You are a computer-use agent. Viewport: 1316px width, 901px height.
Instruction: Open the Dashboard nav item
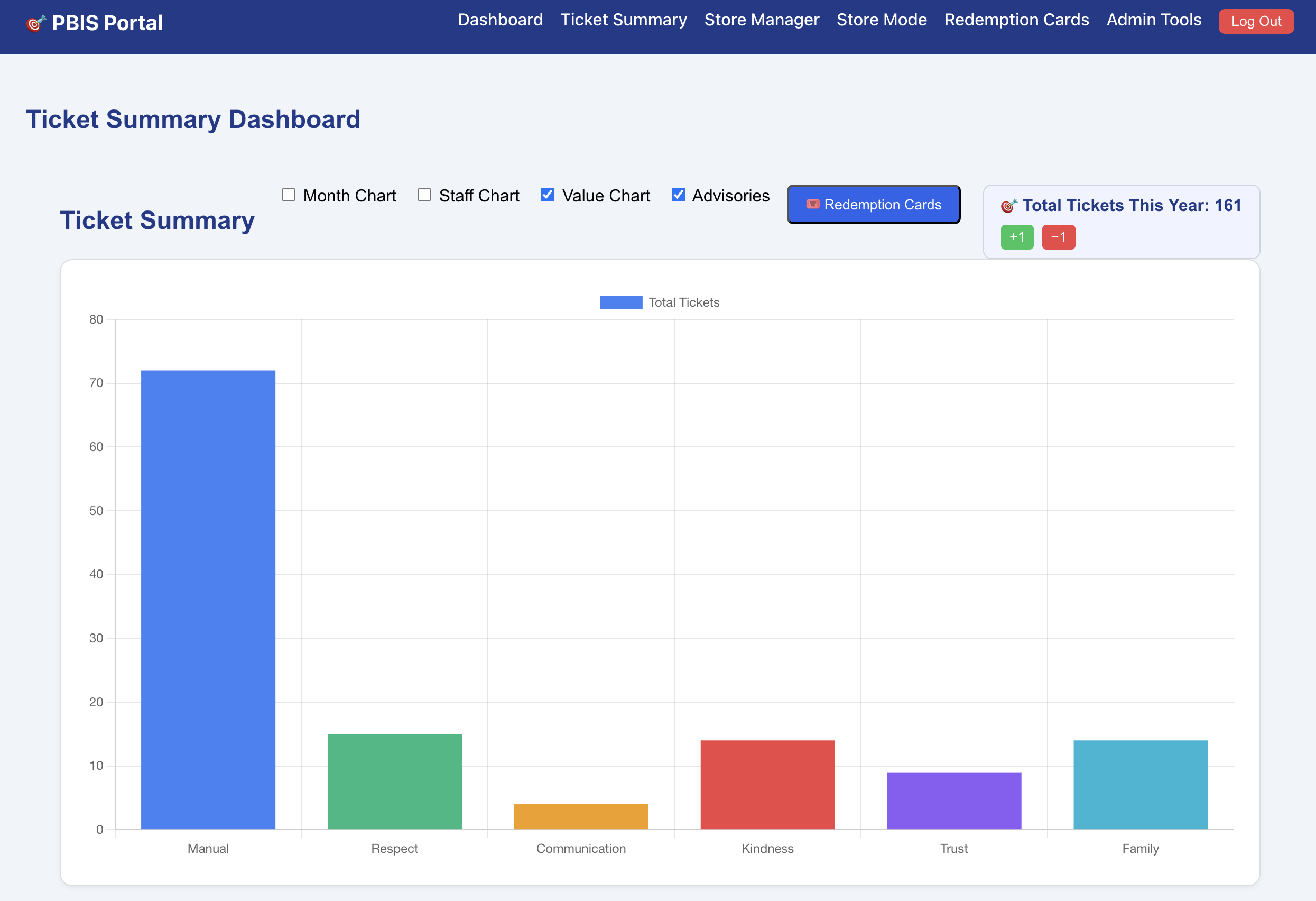[x=500, y=20]
